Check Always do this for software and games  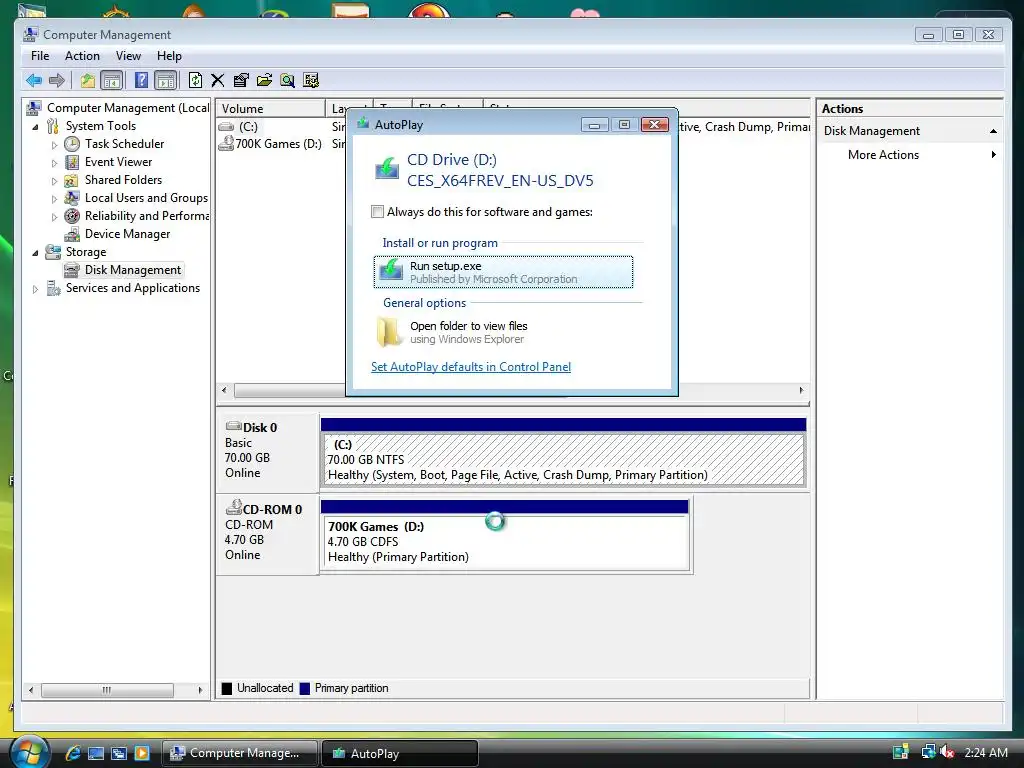click(377, 212)
